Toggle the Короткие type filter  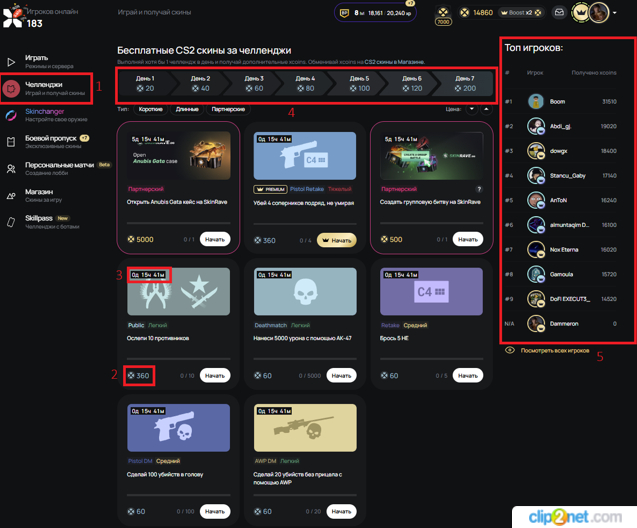tap(150, 109)
